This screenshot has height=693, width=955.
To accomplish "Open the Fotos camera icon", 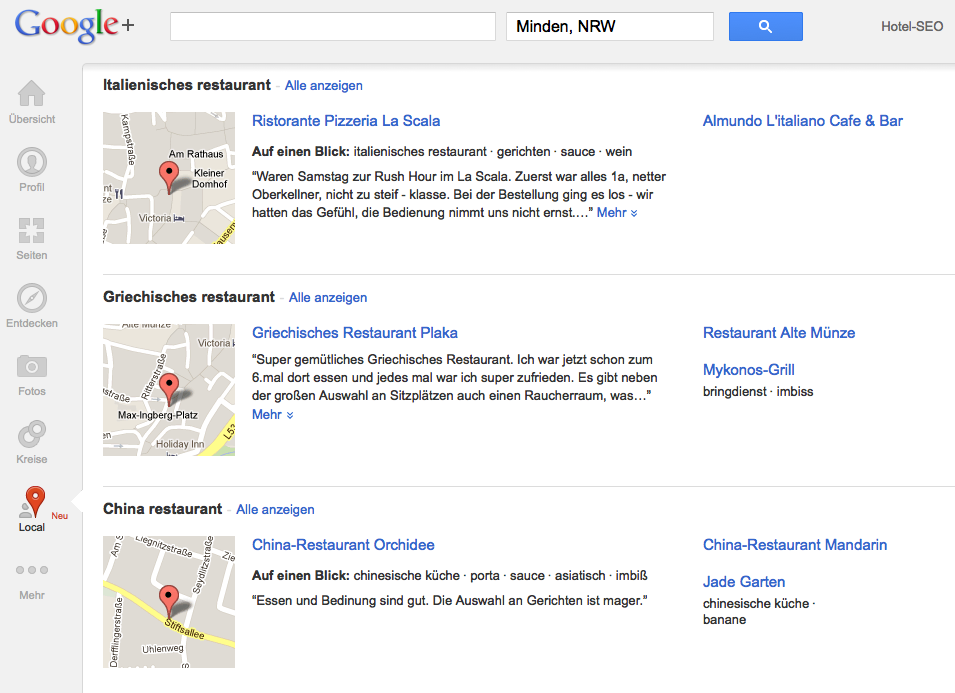I will click(32, 366).
